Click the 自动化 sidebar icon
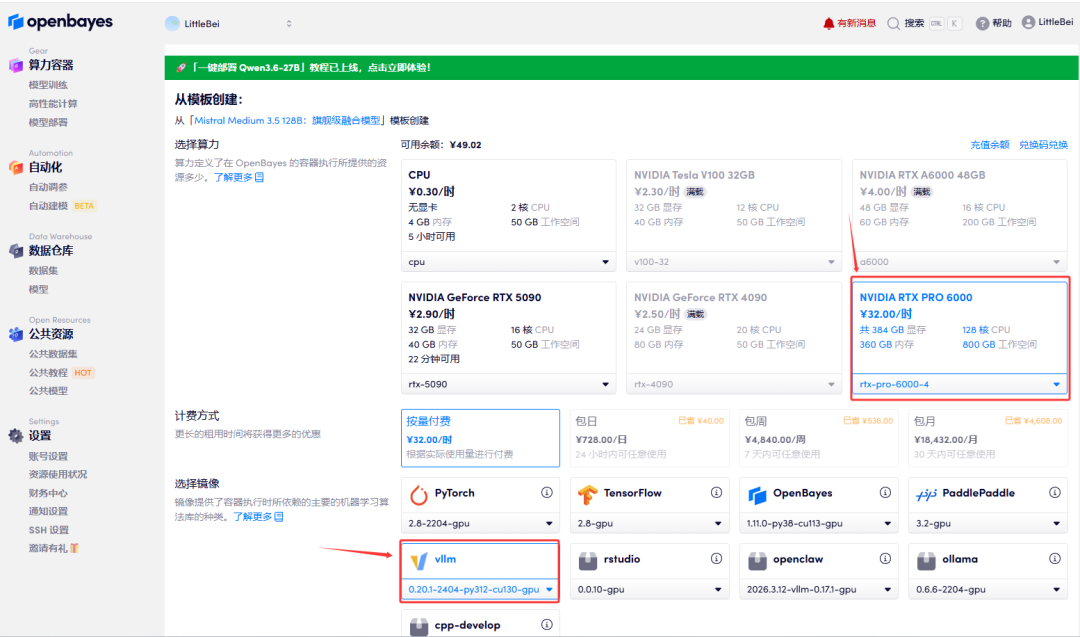The width and height of the screenshot is (1080, 637). pyautogui.click(x=16, y=167)
